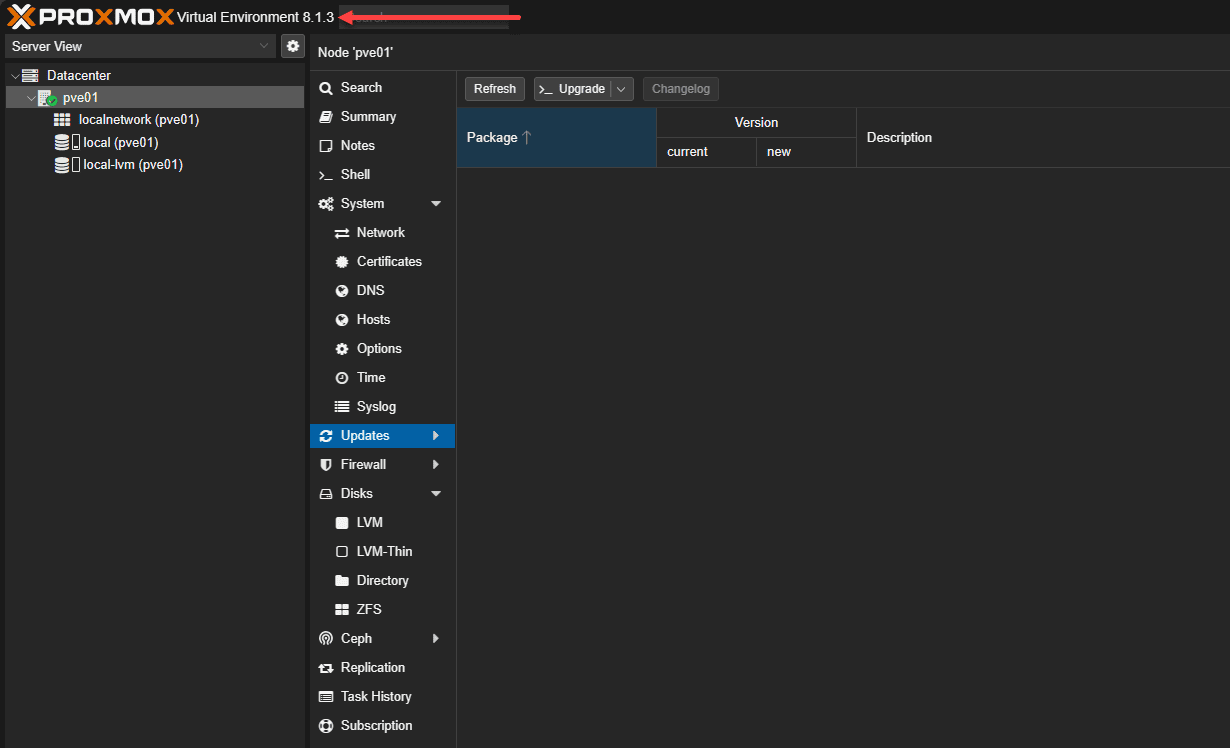Click the Task History list icon
This screenshot has width=1230, height=748.
(x=325, y=697)
